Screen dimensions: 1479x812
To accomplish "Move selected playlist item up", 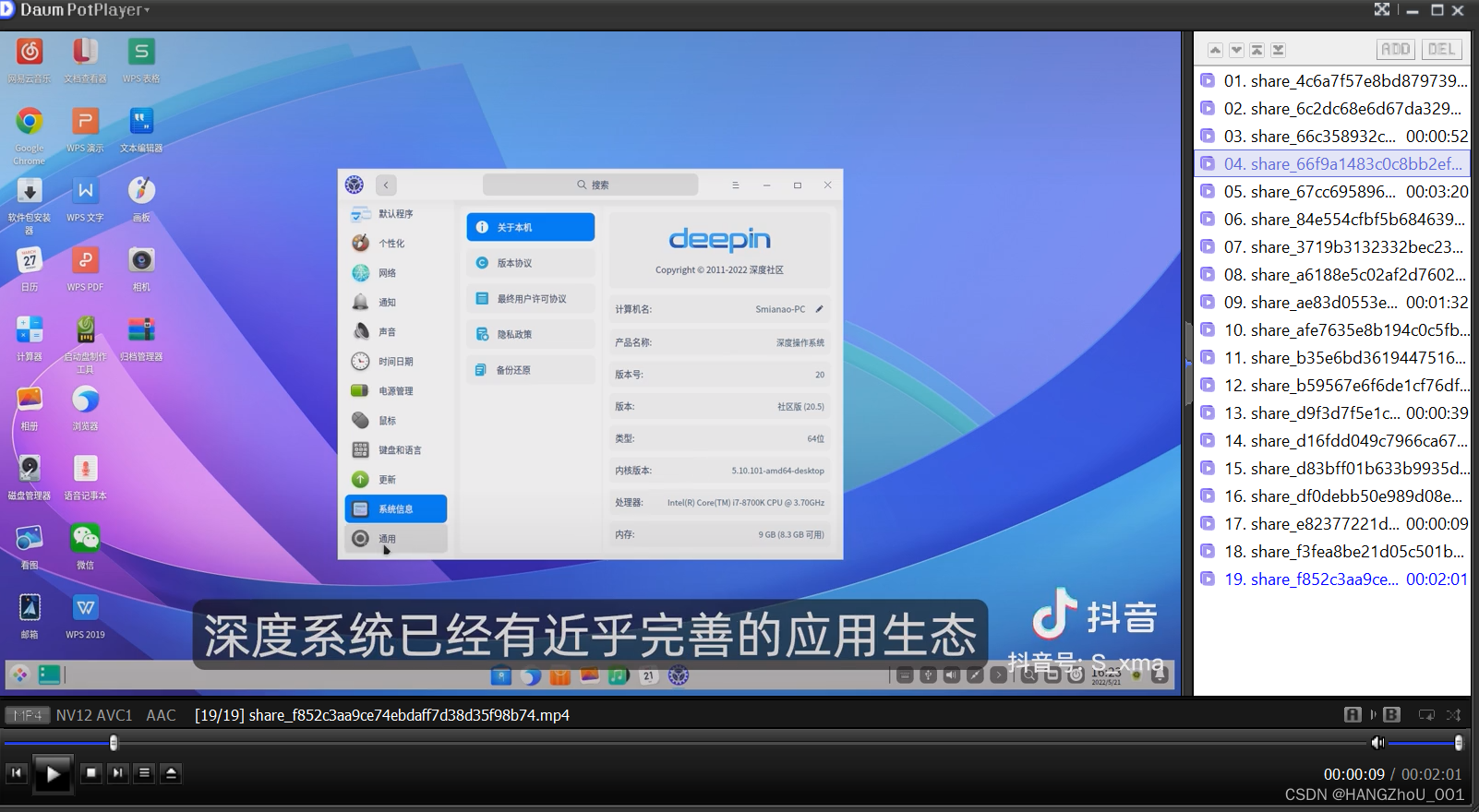I will click(1215, 50).
